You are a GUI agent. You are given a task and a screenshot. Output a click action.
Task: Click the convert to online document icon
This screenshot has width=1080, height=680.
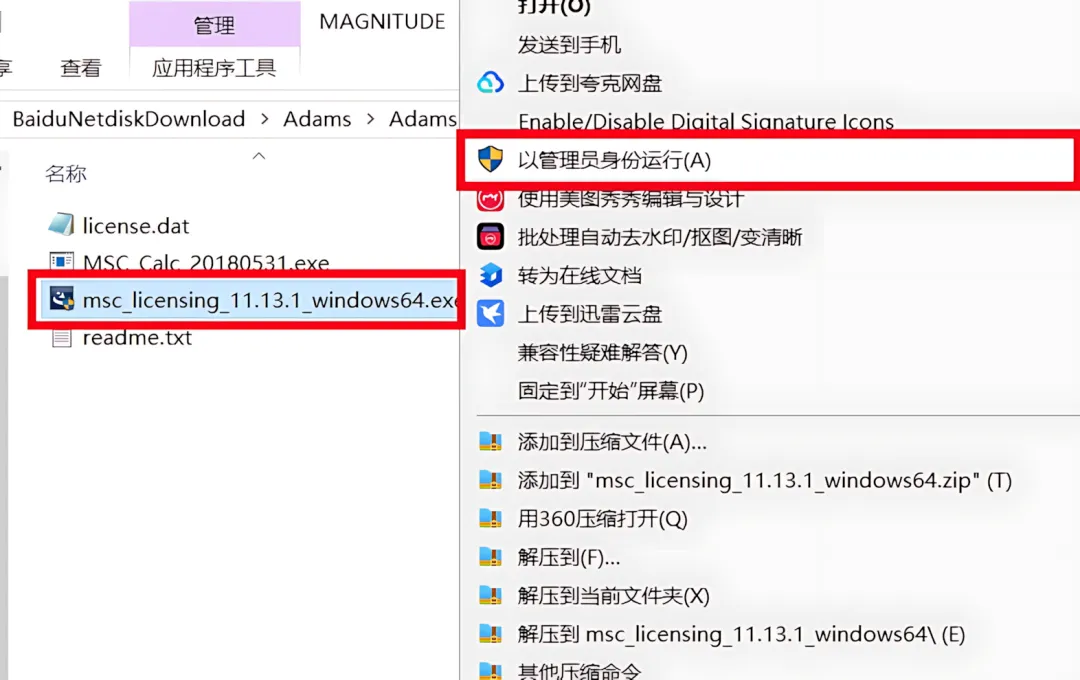[490, 276]
